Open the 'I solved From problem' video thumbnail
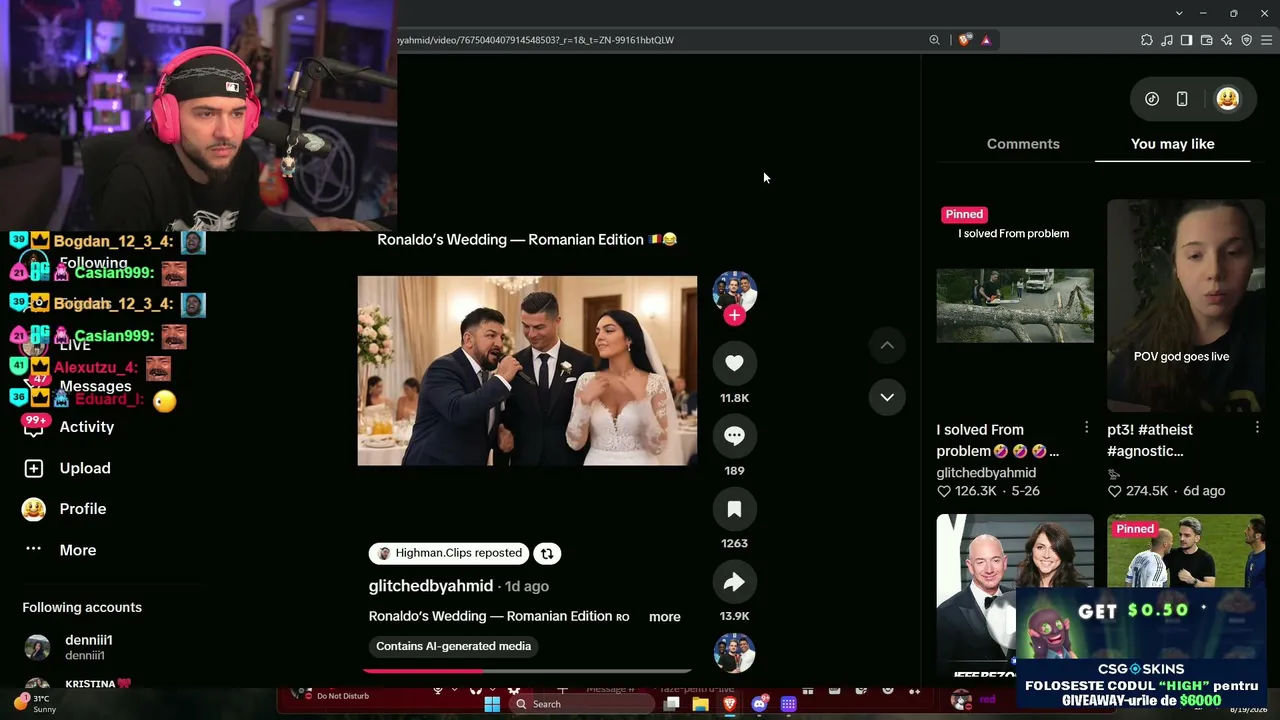 point(1015,306)
